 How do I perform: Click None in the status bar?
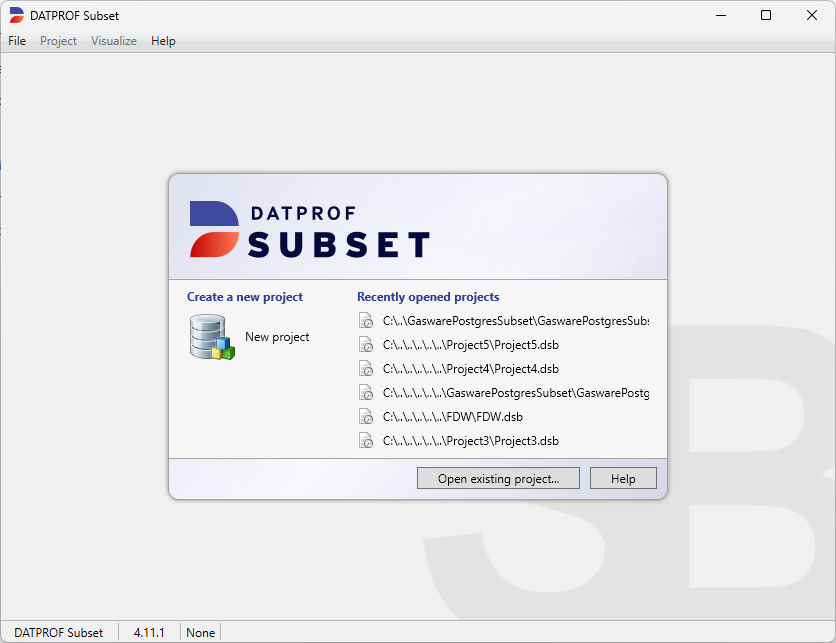(x=200, y=632)
